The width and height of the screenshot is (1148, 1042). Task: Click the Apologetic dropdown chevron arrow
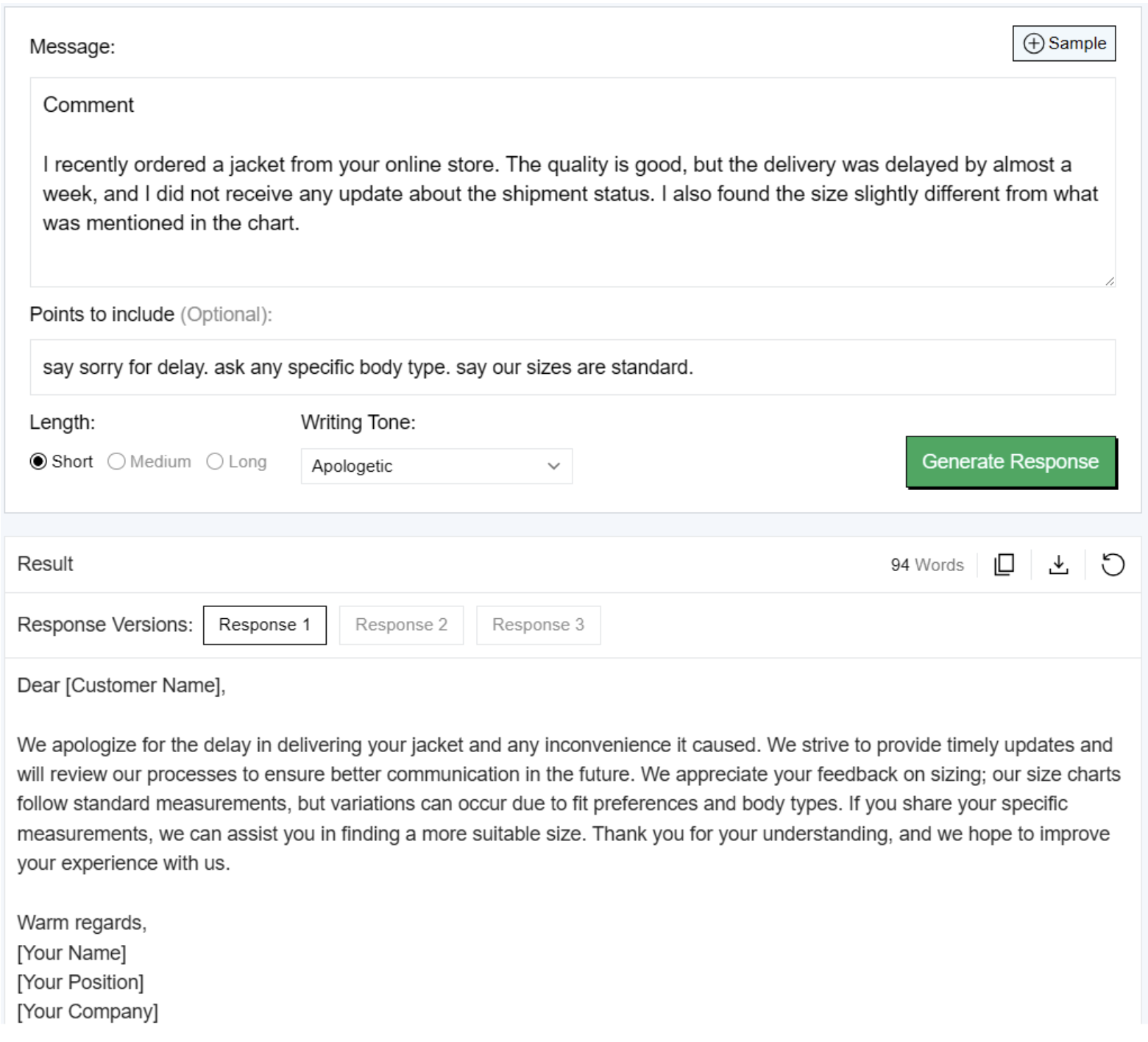click(x=554, y=466)
